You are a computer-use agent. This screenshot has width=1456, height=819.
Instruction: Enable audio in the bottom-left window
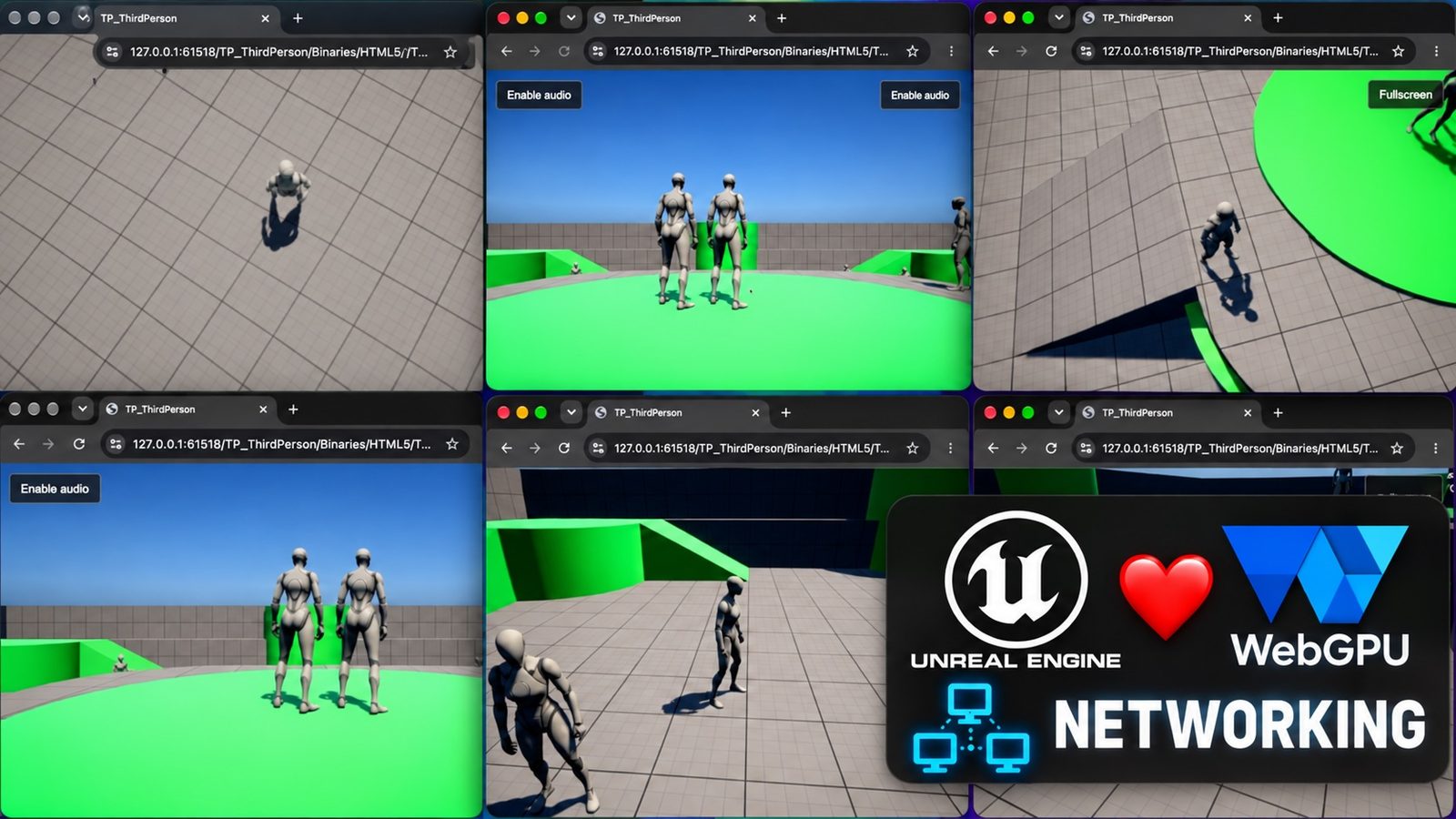coord(55,489)
